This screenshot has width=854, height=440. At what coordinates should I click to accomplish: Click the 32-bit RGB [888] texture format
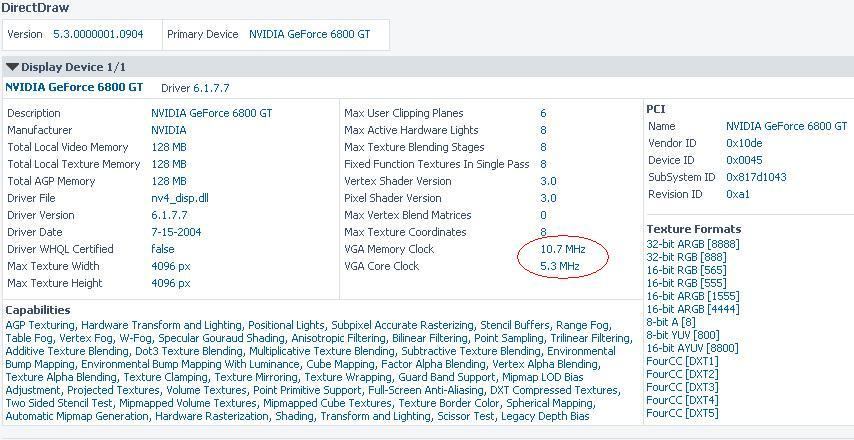tap(686, 257)
